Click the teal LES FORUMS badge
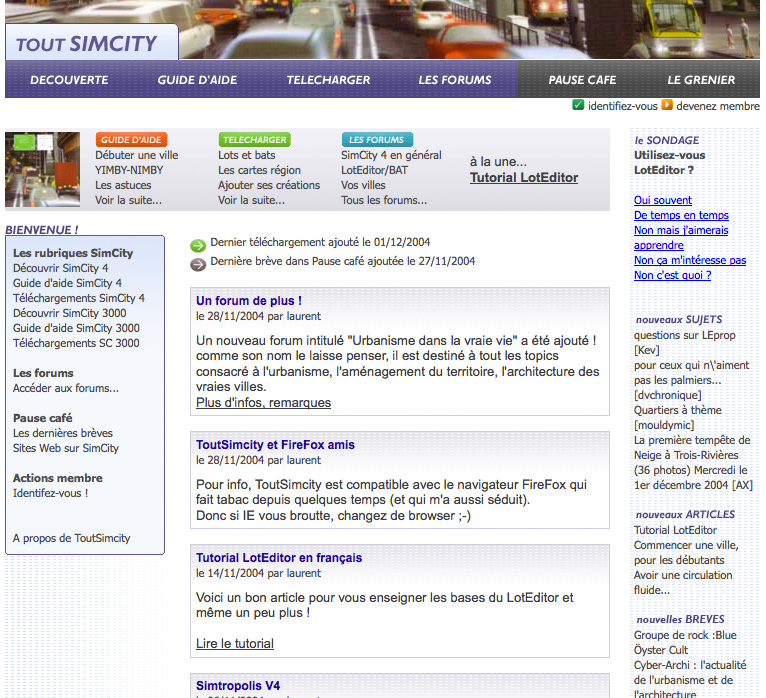The width and height of the screenshot is (766, 698). coord(377,140)
